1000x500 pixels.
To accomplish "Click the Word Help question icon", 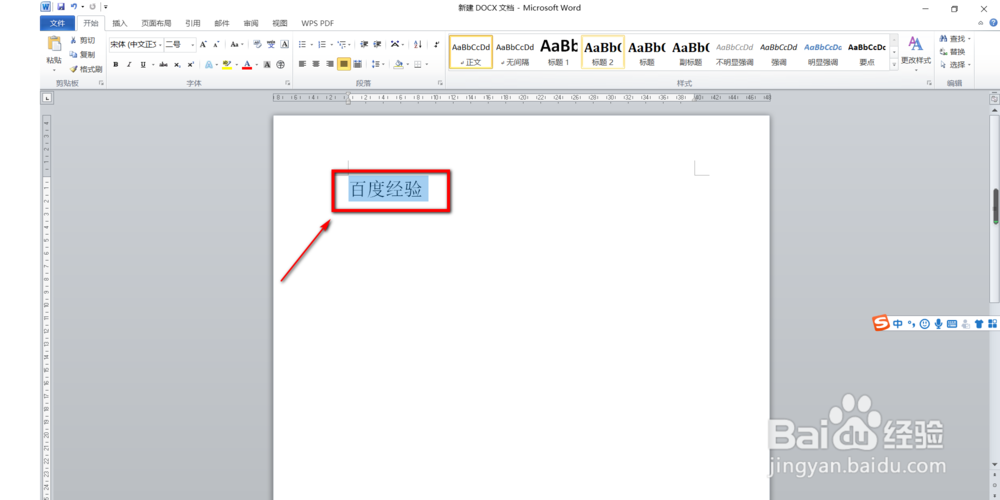I will pyautogui.click(x=993, y=22).
